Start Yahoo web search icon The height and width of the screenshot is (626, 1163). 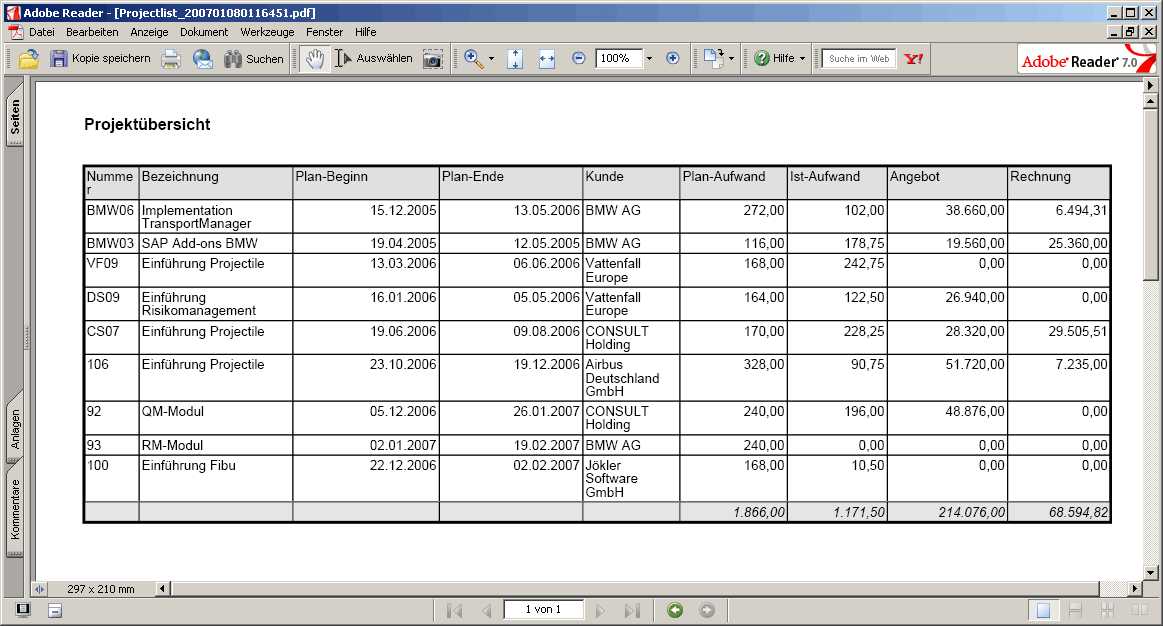pyautogui.click(x=914, y=59)
